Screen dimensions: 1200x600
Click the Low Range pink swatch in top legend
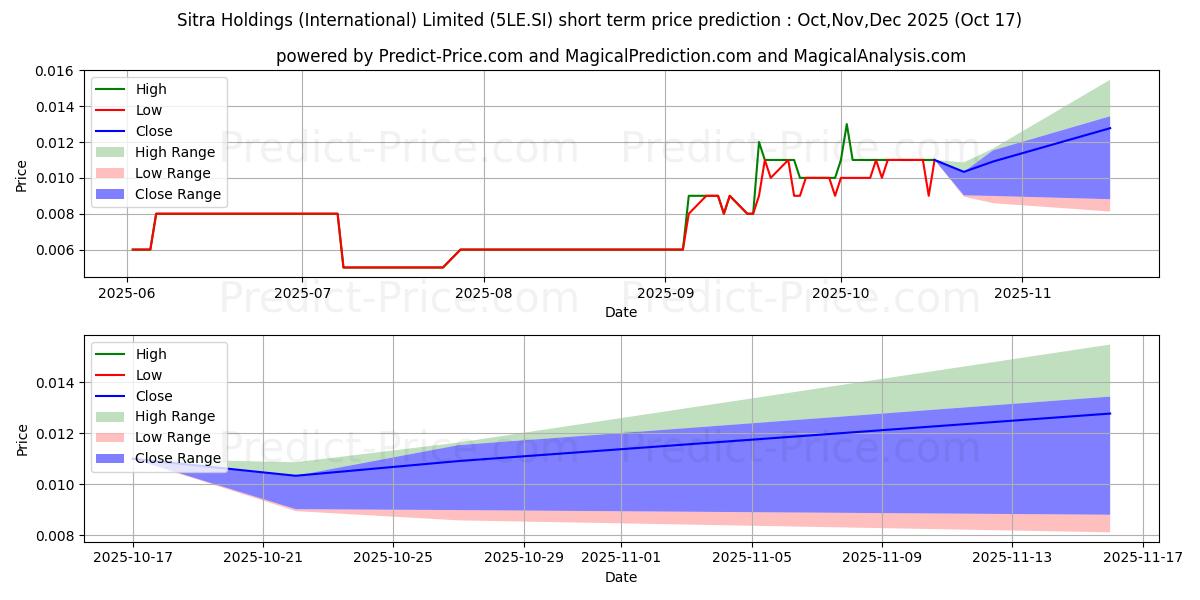[x=113, y=173]
